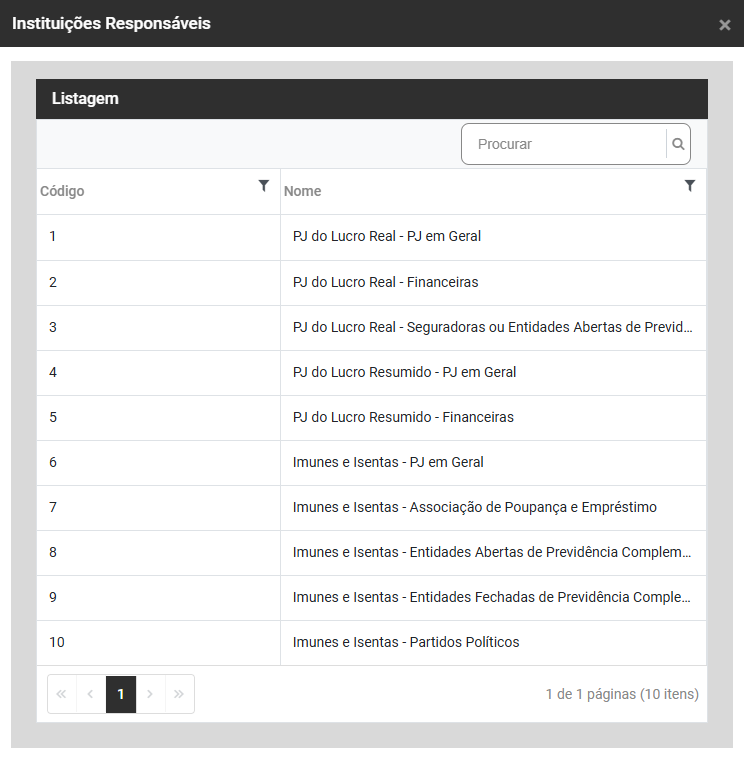The height and width of the screenshot is (761, 744).
Task: Pick PJ do Lucro Resumido - PJ em Geral
Action: click(404, 372)
